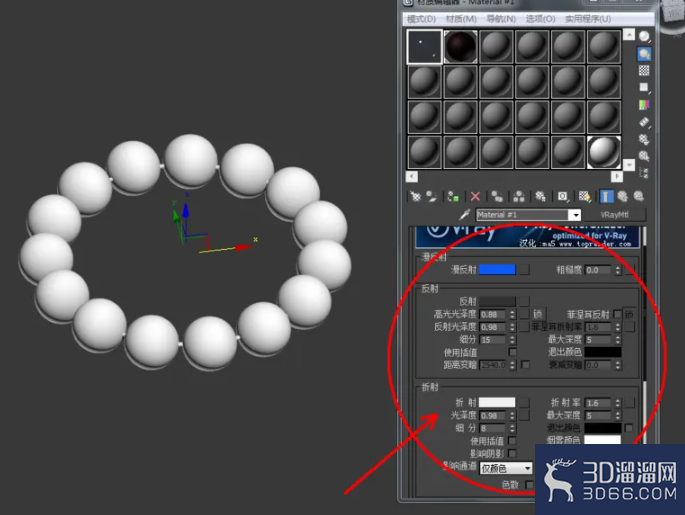Click the Select by Material icon
Image resolution: width=685 pixels, height=515 pixels.
pos(644,156)
